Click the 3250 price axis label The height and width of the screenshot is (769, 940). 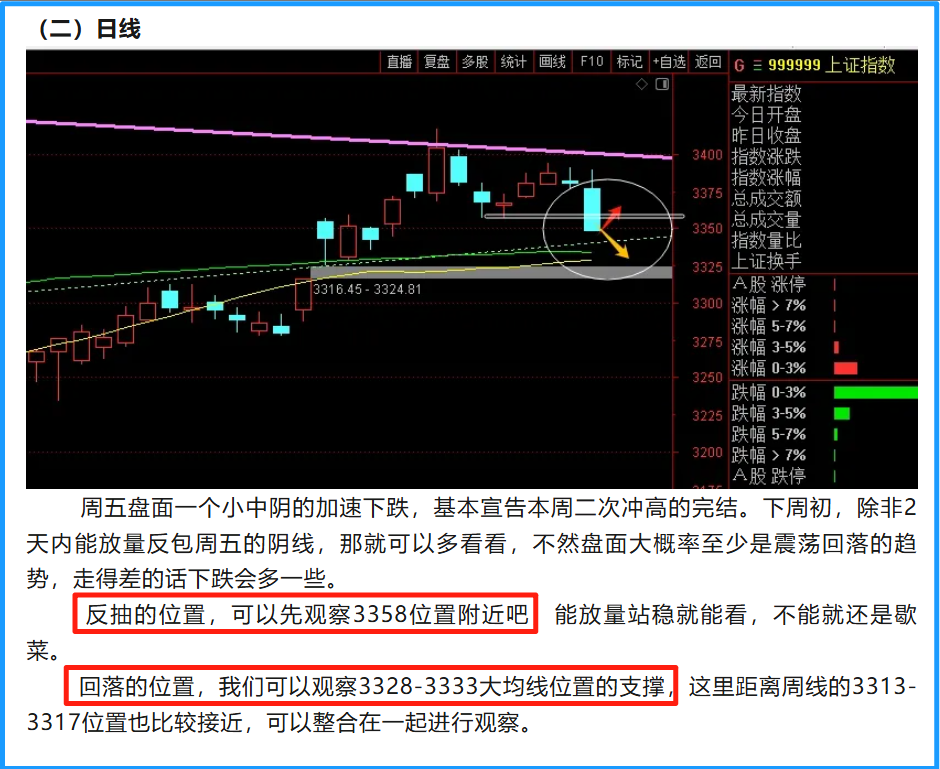(x=707, y=378)
